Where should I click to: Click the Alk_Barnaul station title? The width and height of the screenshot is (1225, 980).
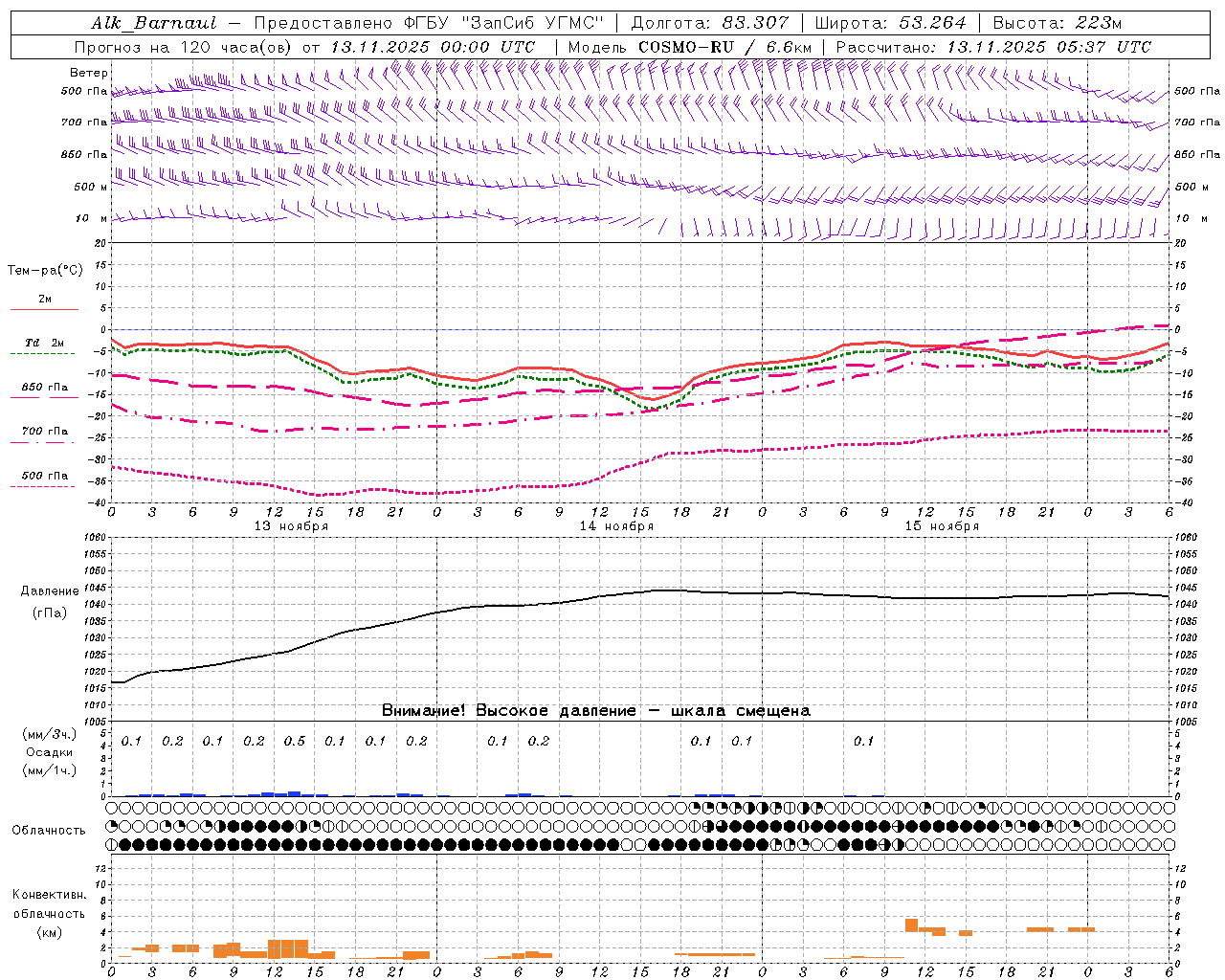pyautogui.click(x=154, y=23)
